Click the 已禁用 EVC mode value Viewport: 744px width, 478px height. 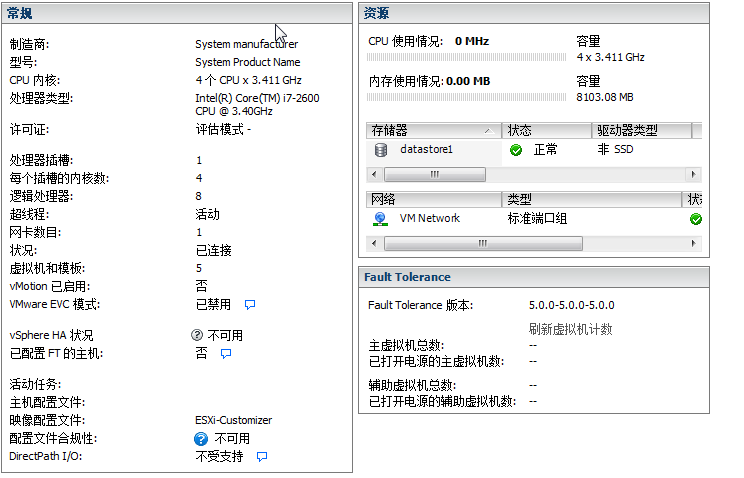point(214,304)
